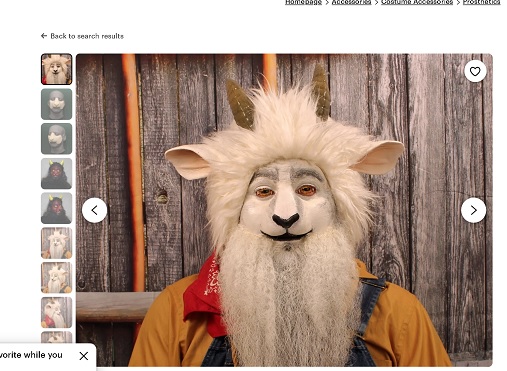Viewport: 507px width, 371px height.
Task: Open the Accessories breadcrumb link
Action: click(351, 2)
